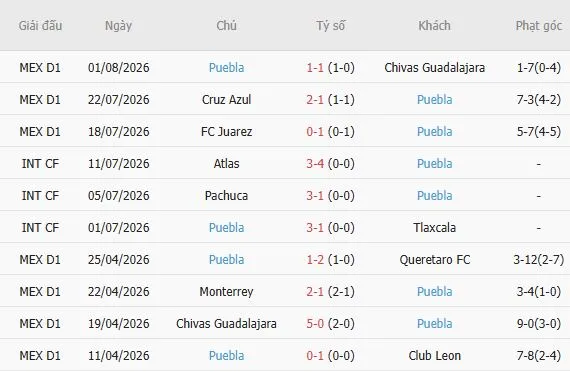Click the Tỷ số column header
The height and width of the screenshot is (372, 570).
(x=330, y=26)
